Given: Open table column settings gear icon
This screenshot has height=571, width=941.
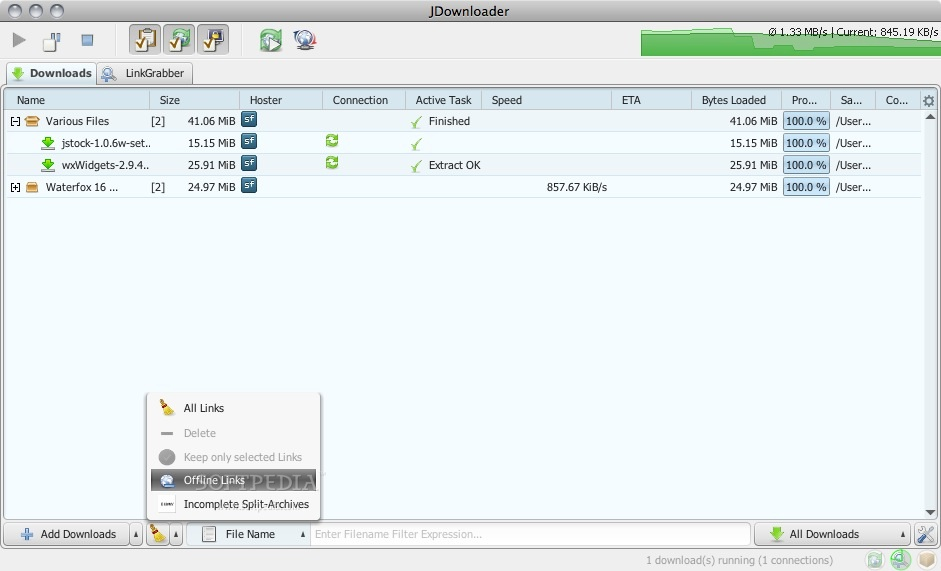Looking at the screenshot, I should click(928, 101).
